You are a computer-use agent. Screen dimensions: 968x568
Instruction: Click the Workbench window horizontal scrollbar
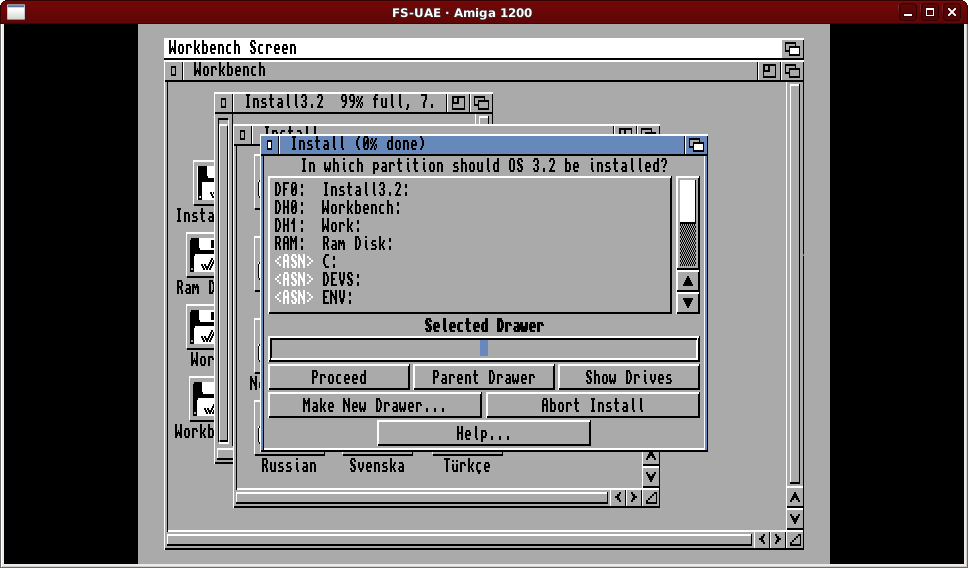click(x=459, y=540)
